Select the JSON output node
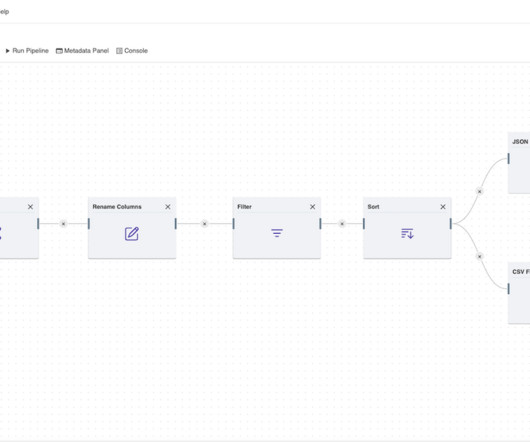Viewport: 530px width, 442px height. (x=519, y=163)
